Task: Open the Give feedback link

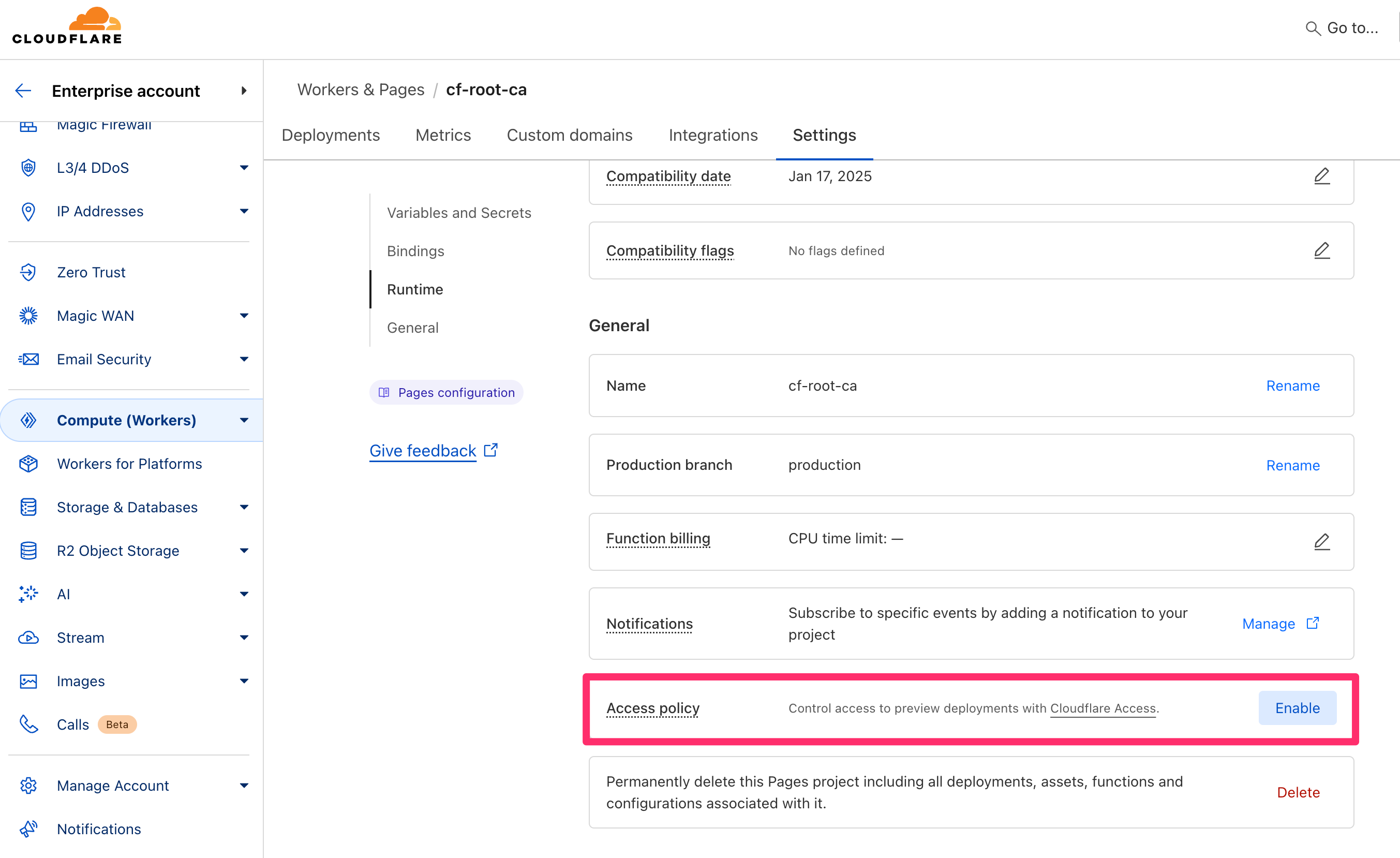Action: pos(423,451)
